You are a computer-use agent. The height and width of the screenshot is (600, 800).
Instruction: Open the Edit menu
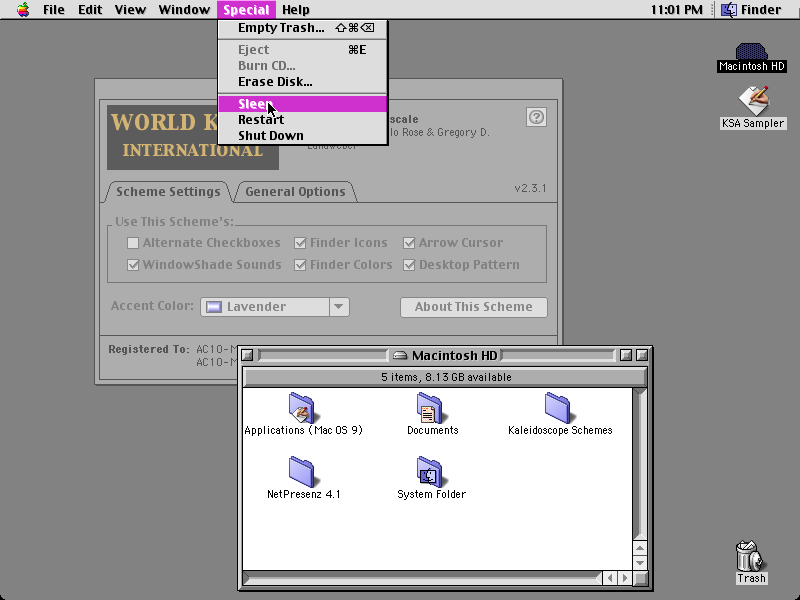[x=90, y=10]
